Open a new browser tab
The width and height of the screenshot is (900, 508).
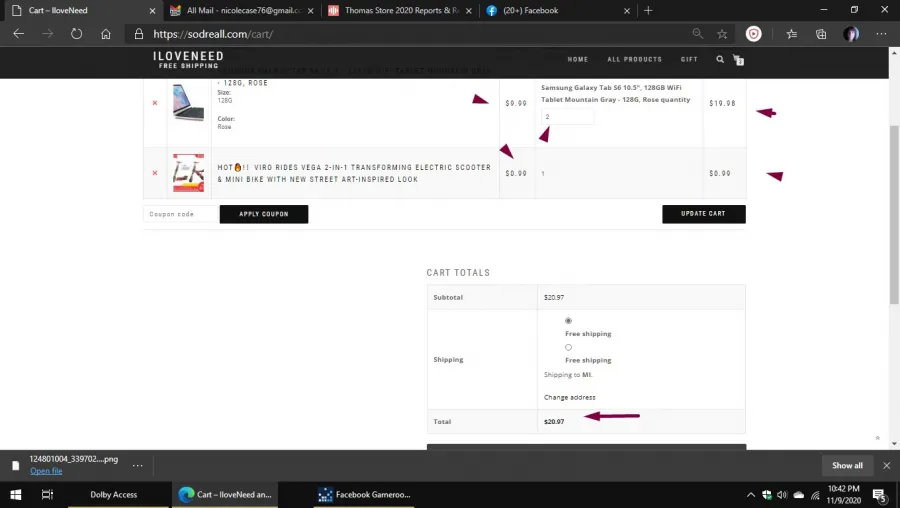[x=648, y=10]
